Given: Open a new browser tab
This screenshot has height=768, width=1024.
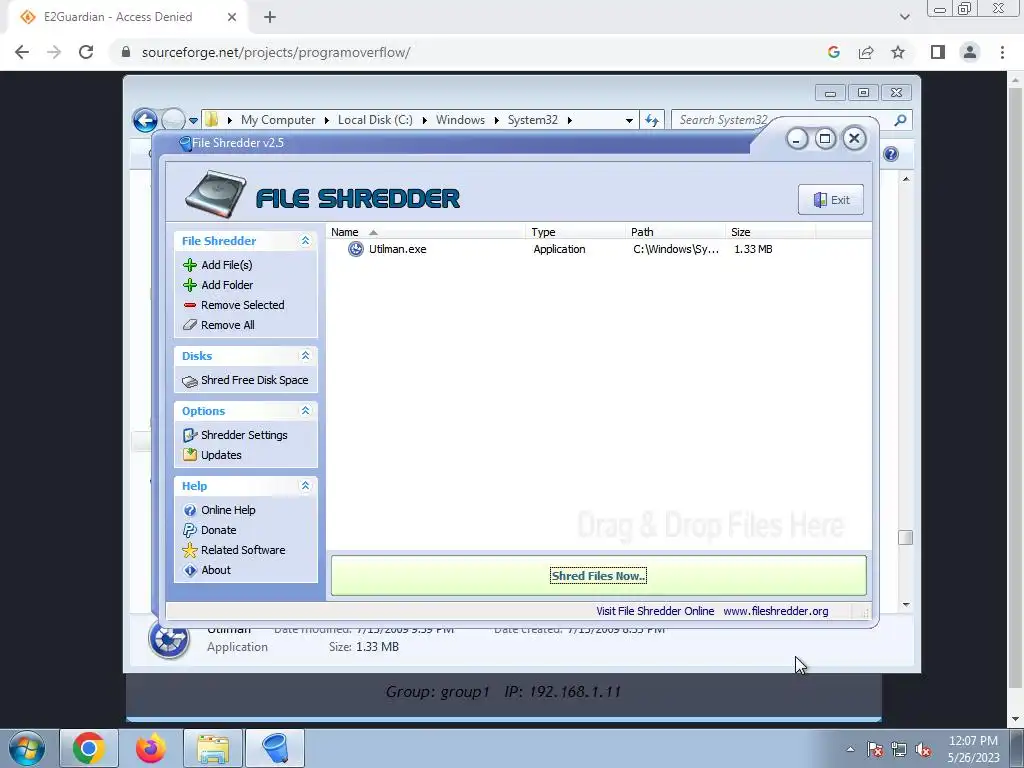Looking at the screenshot, I should (270, 17).
